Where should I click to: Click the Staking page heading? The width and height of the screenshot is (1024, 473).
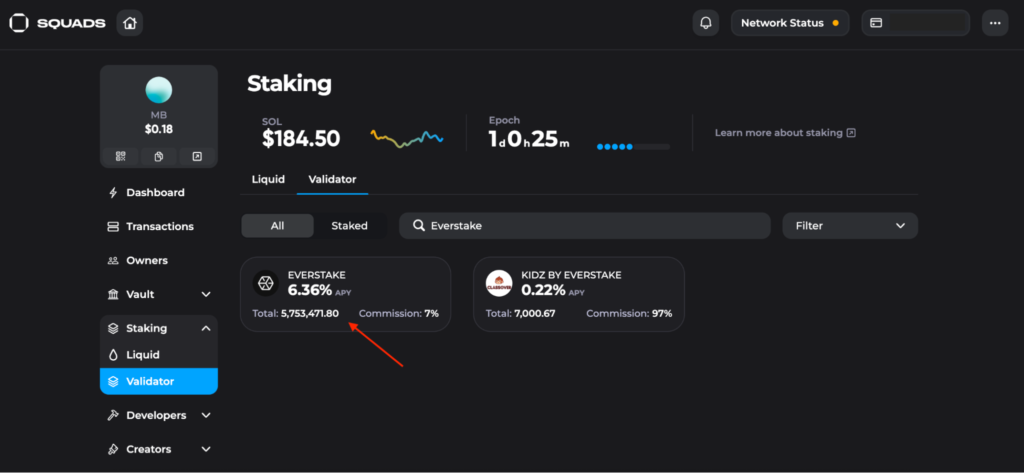click(x=289, y=84)
